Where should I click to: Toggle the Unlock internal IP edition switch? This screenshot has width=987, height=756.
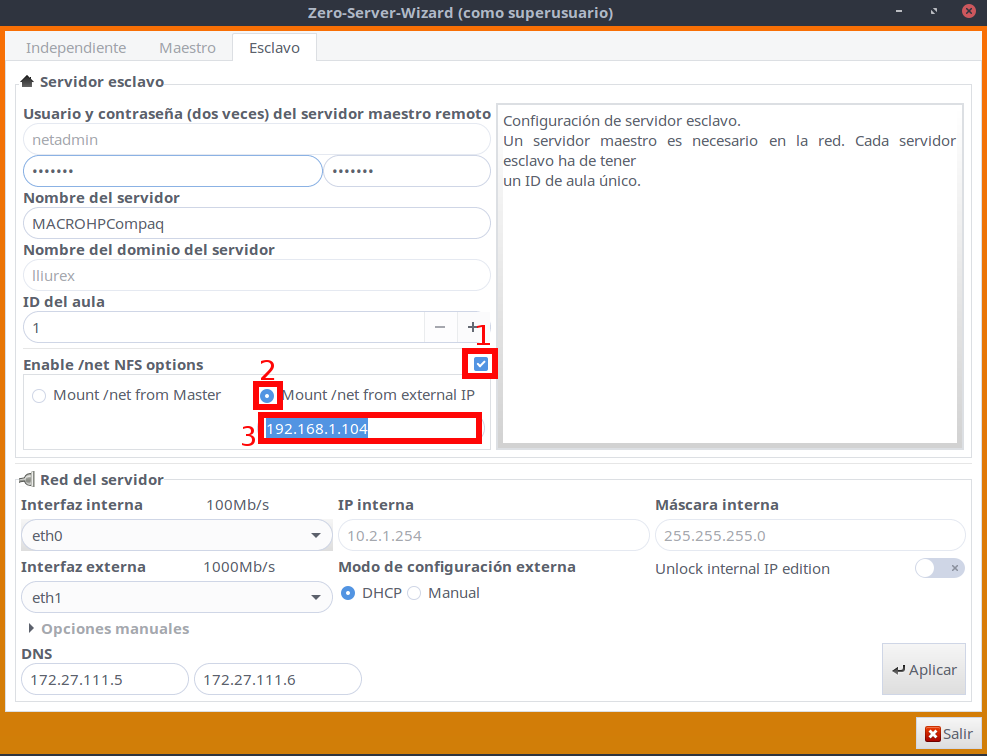click(x=939, y=568)
